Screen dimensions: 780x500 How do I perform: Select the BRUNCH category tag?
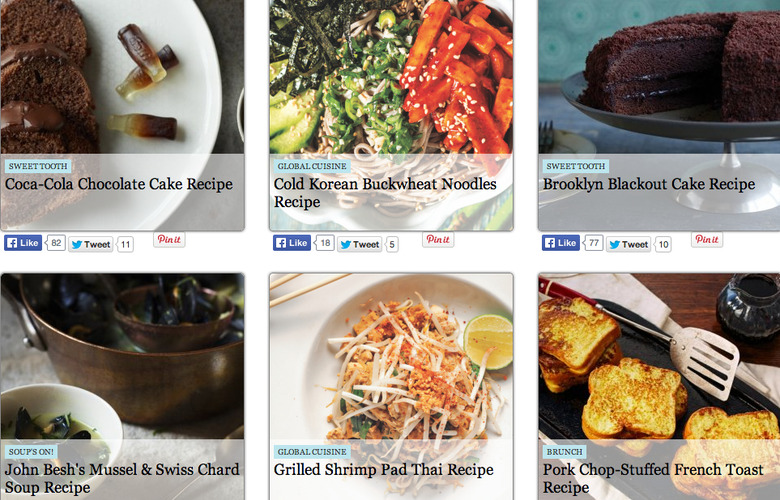(565, 452)
